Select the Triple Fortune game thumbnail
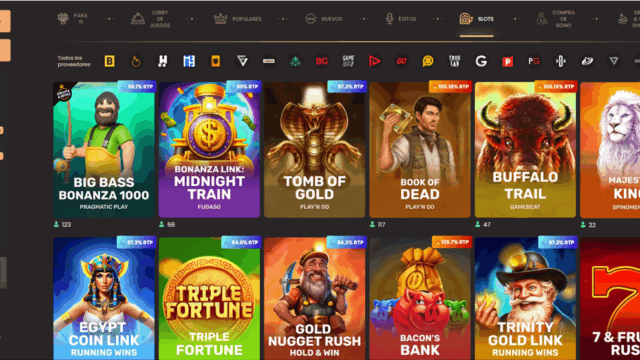 [209, 298]
